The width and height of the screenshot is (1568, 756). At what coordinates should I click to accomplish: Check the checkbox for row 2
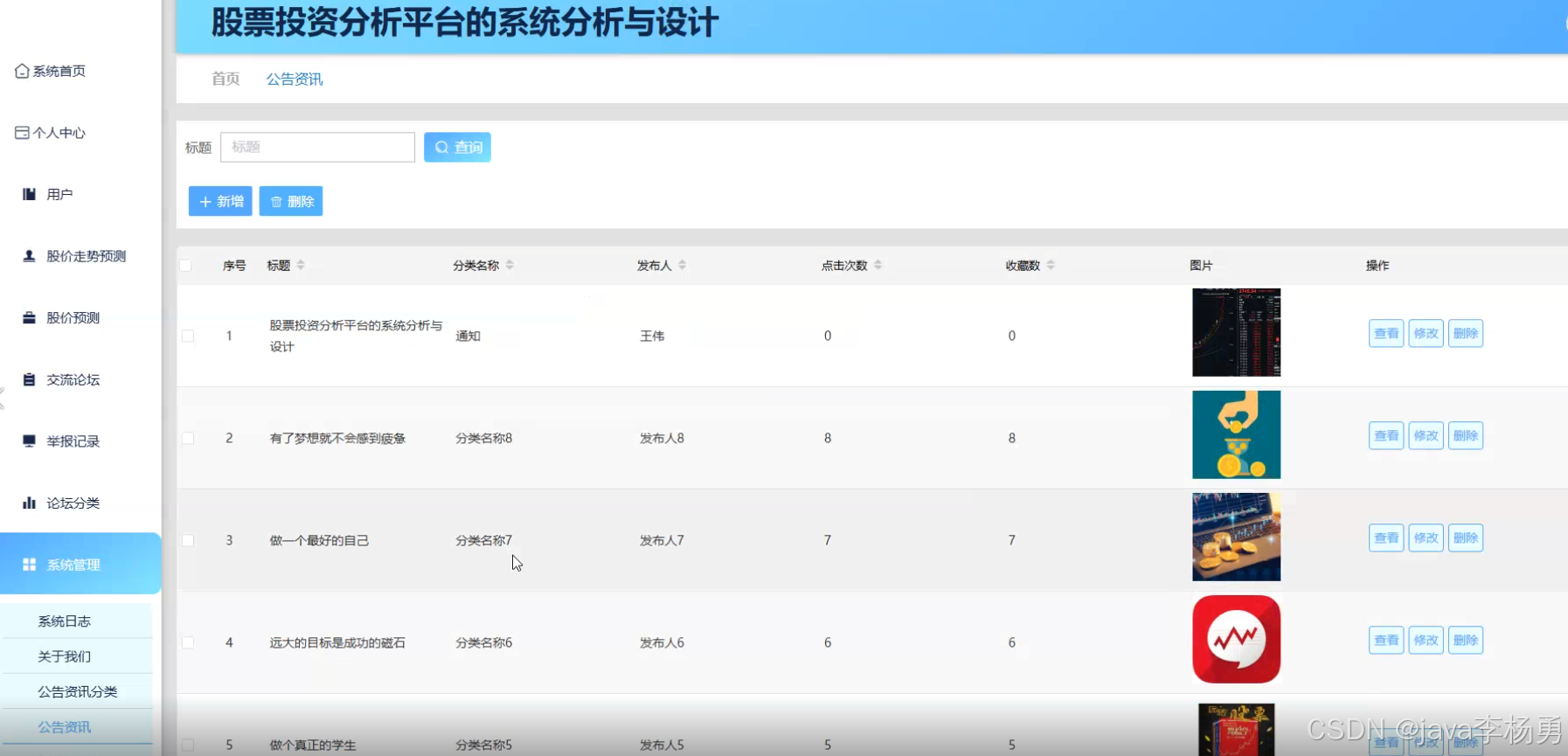[188, 438]
